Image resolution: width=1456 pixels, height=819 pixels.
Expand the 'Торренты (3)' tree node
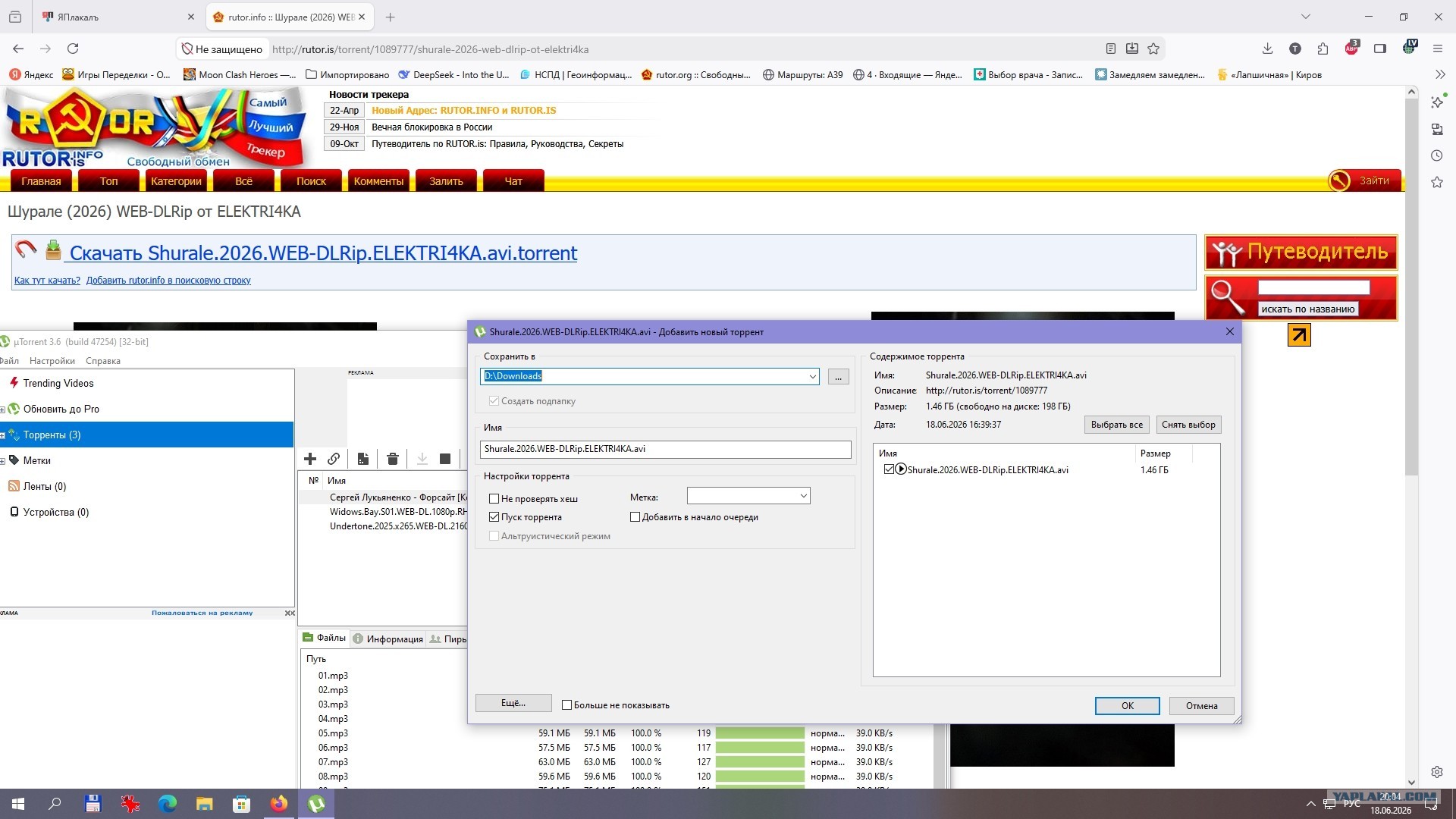[3, 435]
